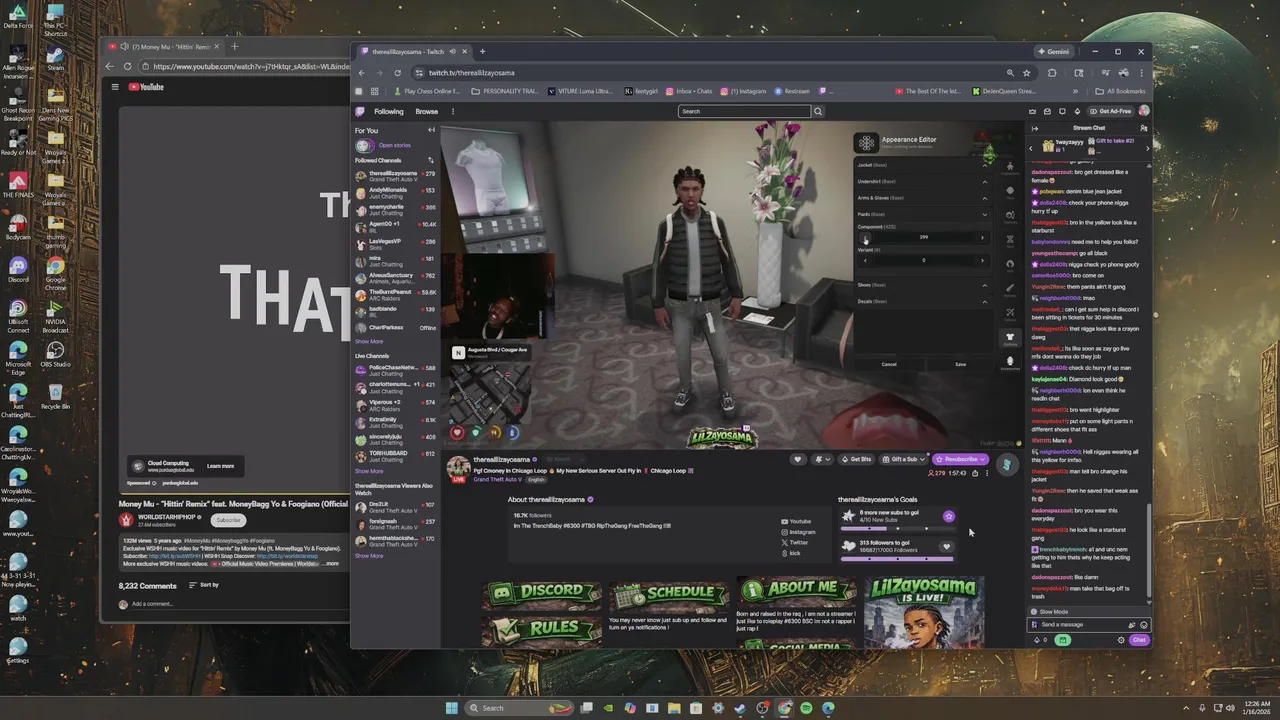The width and height of the screenshot is (1280, 720).
Task: Expand the Shoes section
Action: 984,285
